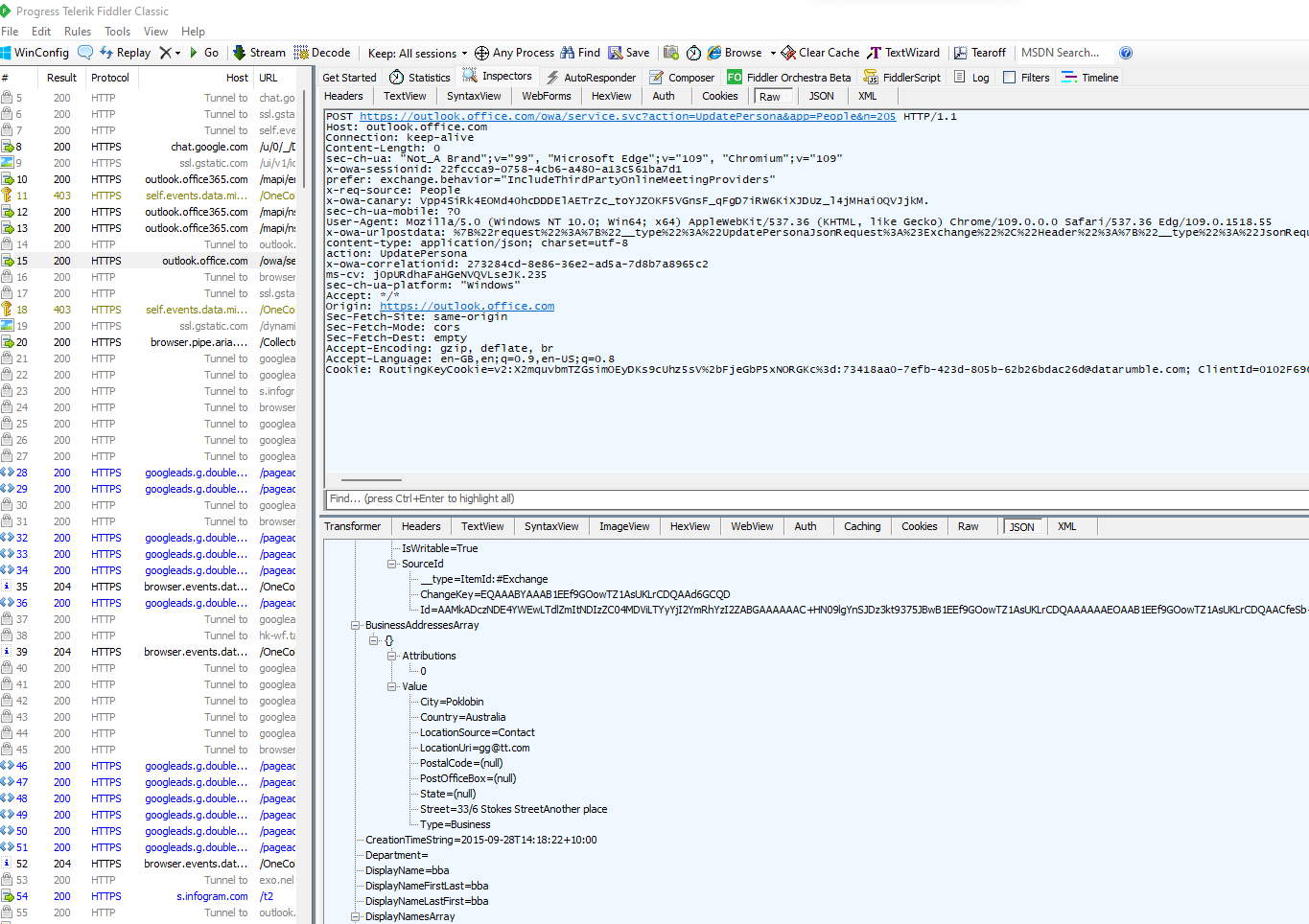Click the camera screenshot icon
Viewport: 1309px width, 924px height.
click(671, 53)
